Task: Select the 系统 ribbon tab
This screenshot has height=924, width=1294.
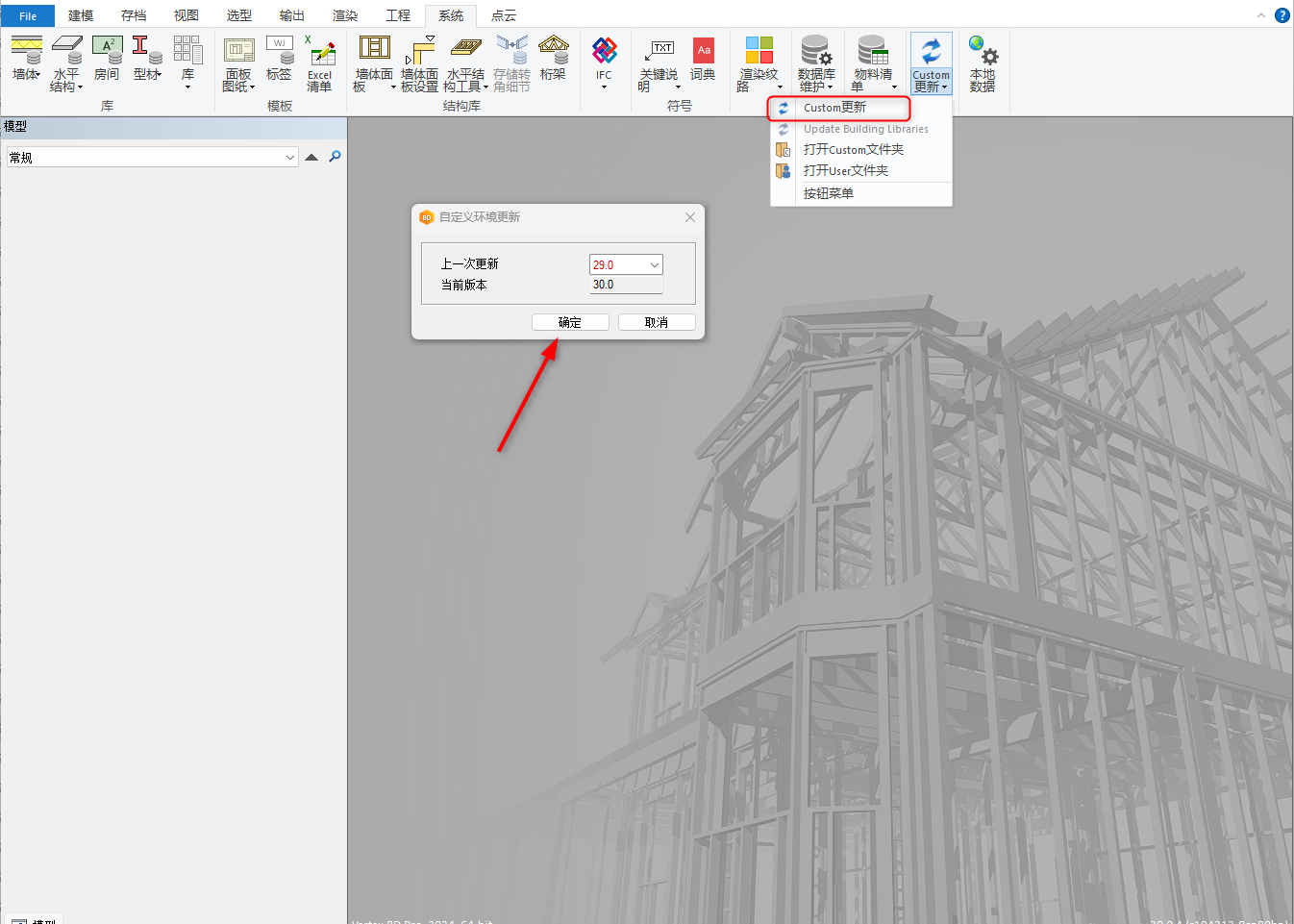Action: (x=451, y=15)
